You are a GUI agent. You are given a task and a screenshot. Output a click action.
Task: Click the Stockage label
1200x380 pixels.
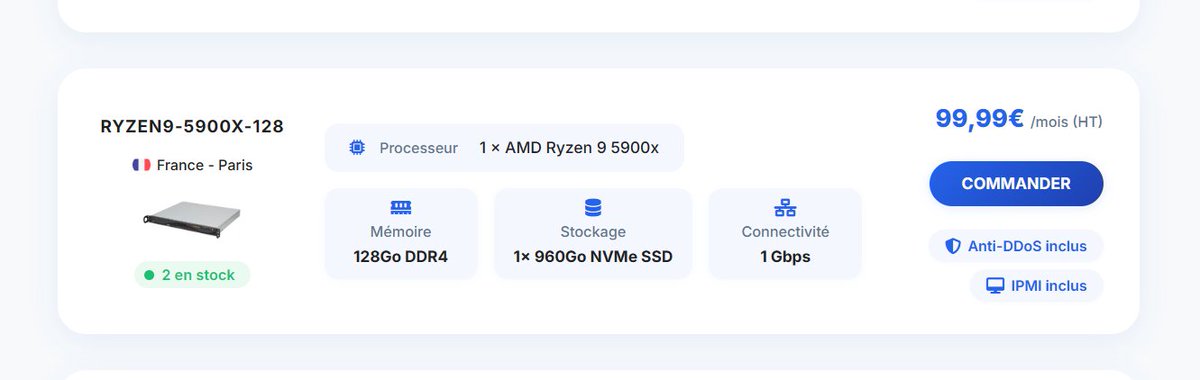coord(593,232)
